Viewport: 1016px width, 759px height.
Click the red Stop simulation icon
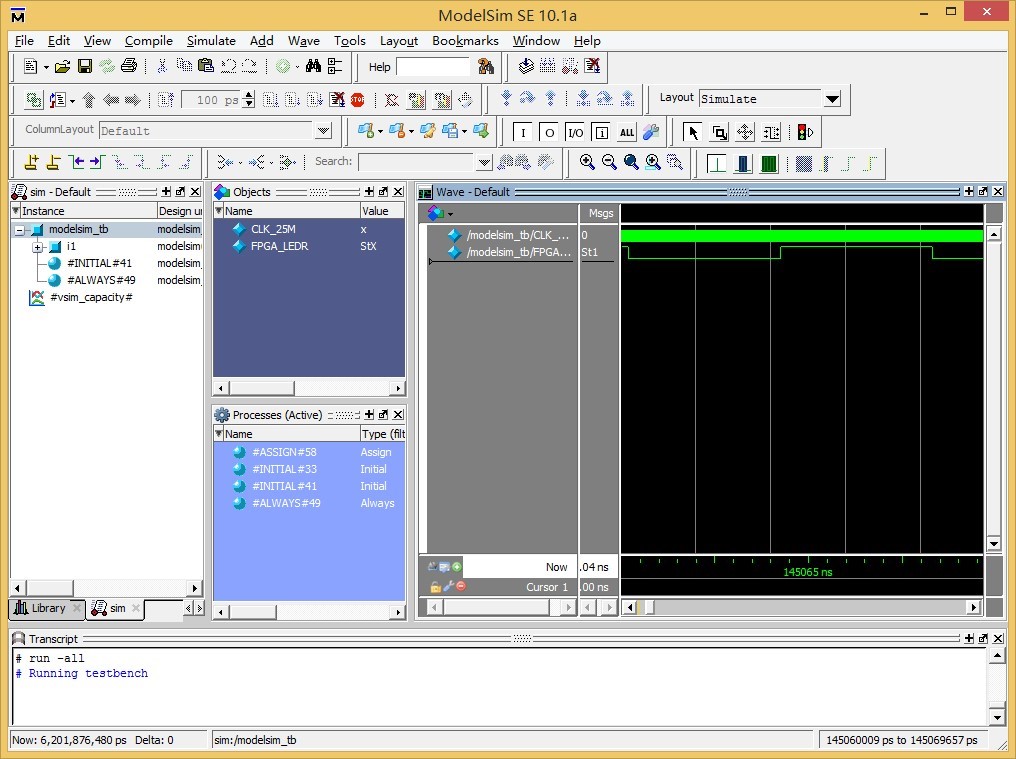pyautogui.click(x=357, y=99)
